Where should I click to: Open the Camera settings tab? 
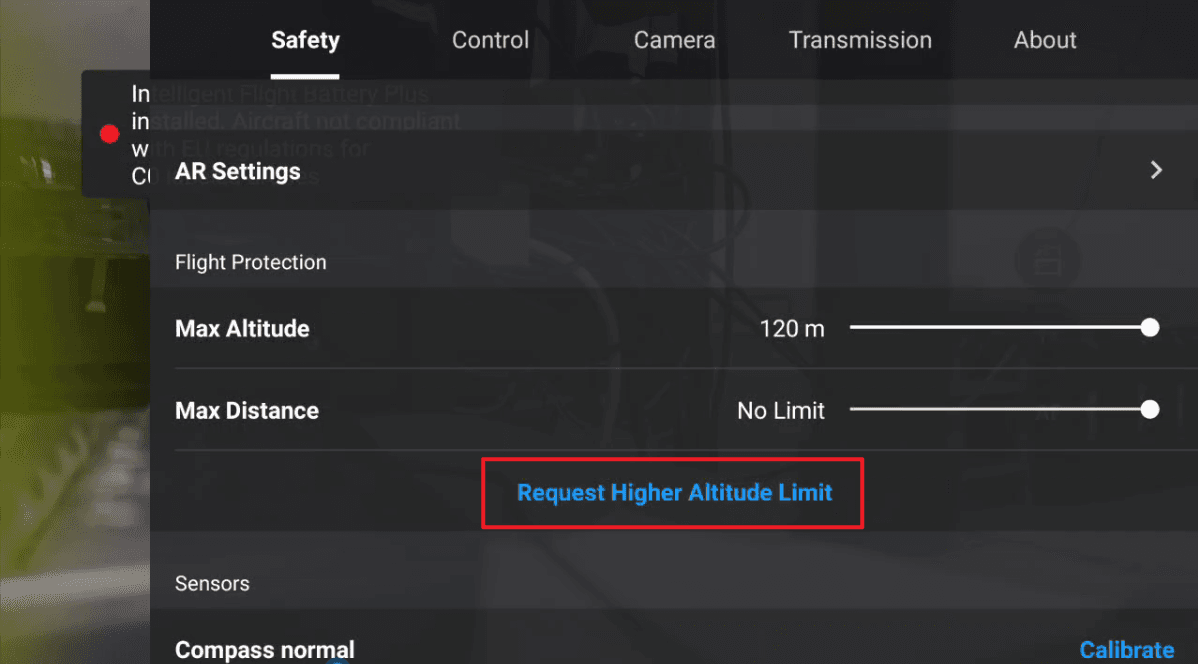click(x=674, y=40)
